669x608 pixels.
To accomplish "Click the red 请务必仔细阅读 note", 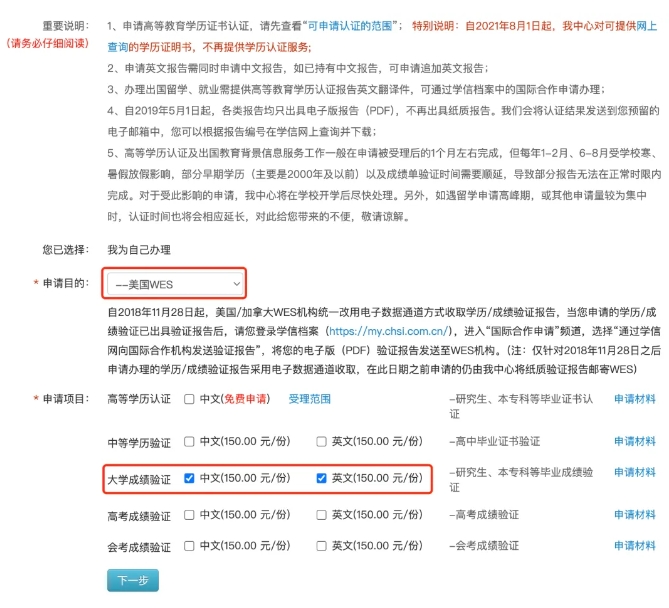I will tap(47, 43).
